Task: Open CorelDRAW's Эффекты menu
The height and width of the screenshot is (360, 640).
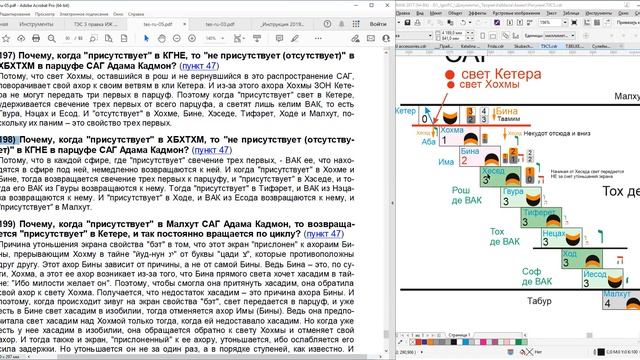Action: tap(478, 13)
